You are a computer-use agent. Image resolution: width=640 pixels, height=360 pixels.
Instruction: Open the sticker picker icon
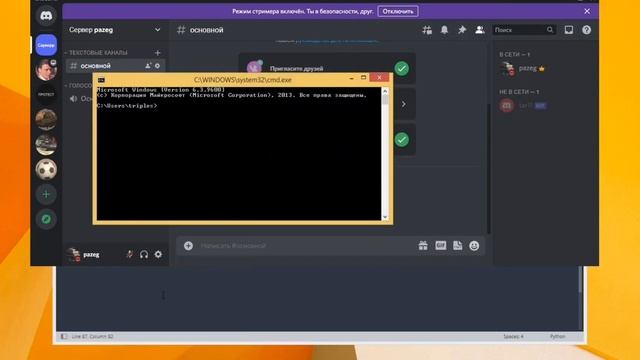click(x=458, y=245)
